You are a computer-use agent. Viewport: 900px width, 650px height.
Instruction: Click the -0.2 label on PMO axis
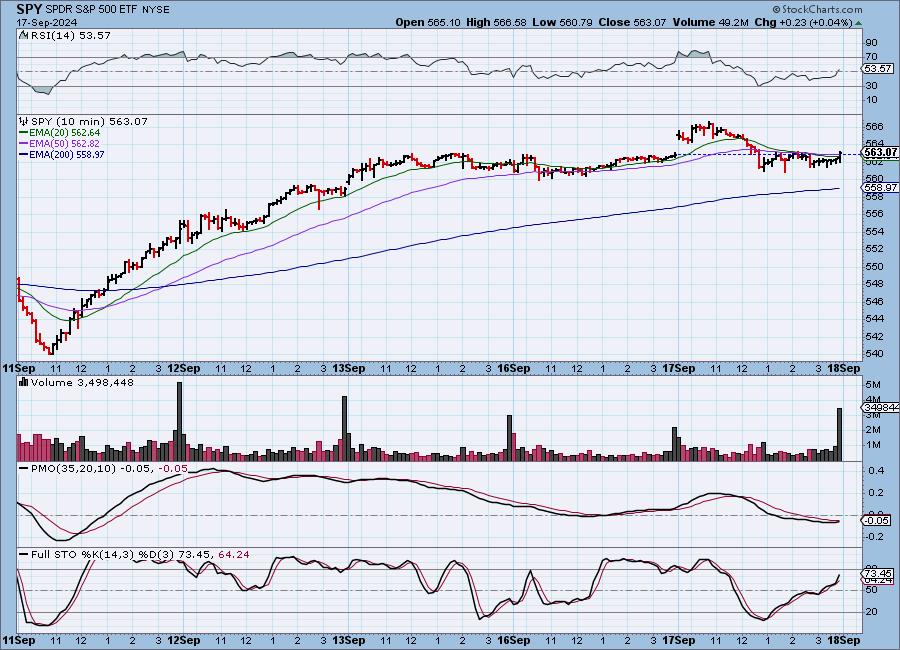(x=874, y=537)
